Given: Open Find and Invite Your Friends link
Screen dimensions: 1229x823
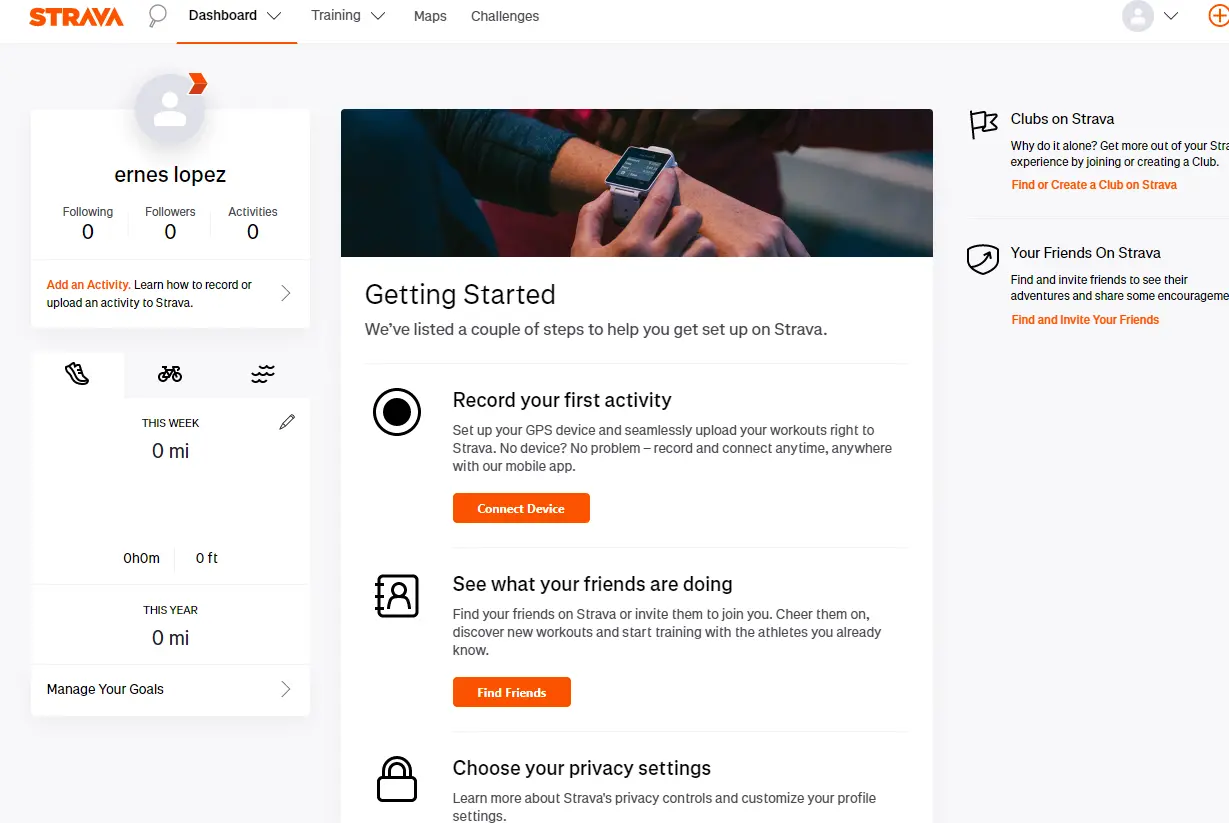Looking at the screenshot, I should click(1085, 320).
